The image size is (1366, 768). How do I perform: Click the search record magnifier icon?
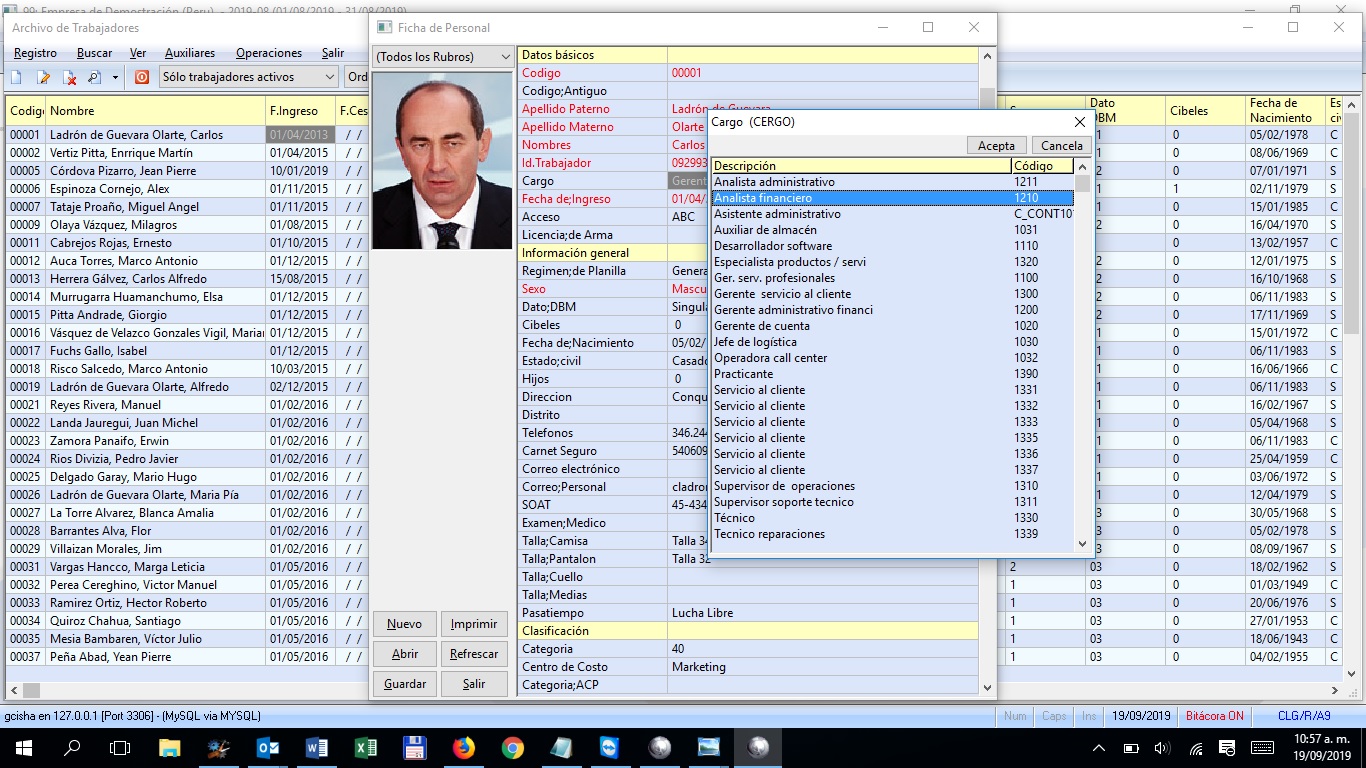pos(95,77)
